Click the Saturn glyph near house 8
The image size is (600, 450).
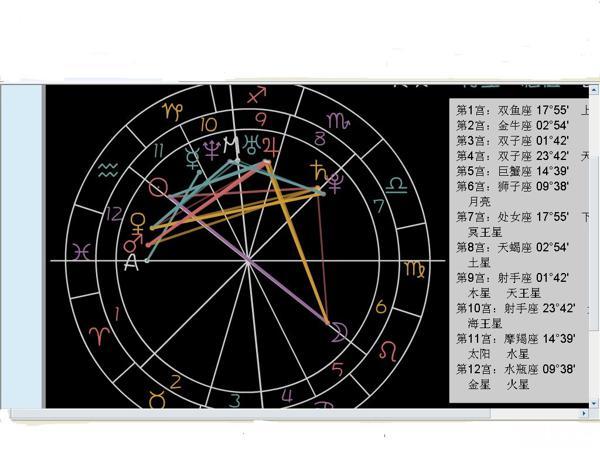click(319, 169)
